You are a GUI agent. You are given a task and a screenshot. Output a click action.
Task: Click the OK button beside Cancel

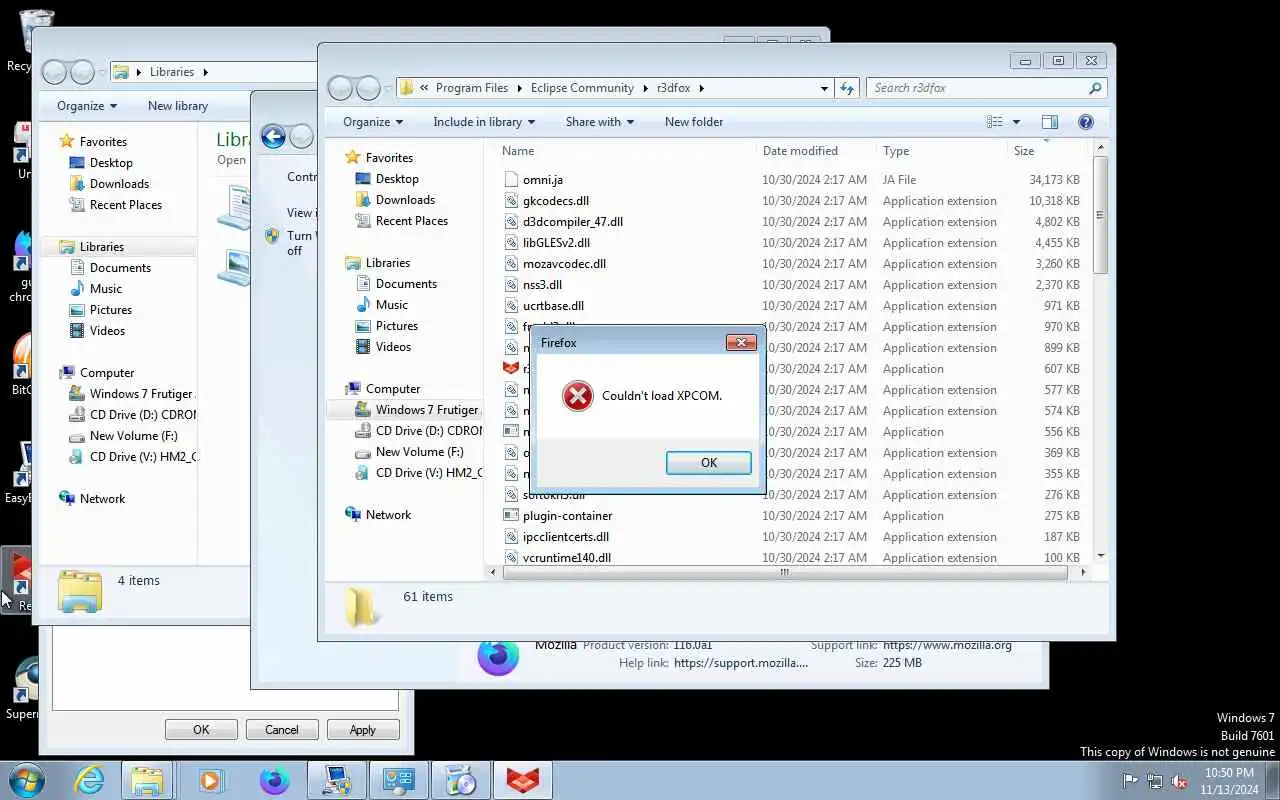[x=201, y=730]
